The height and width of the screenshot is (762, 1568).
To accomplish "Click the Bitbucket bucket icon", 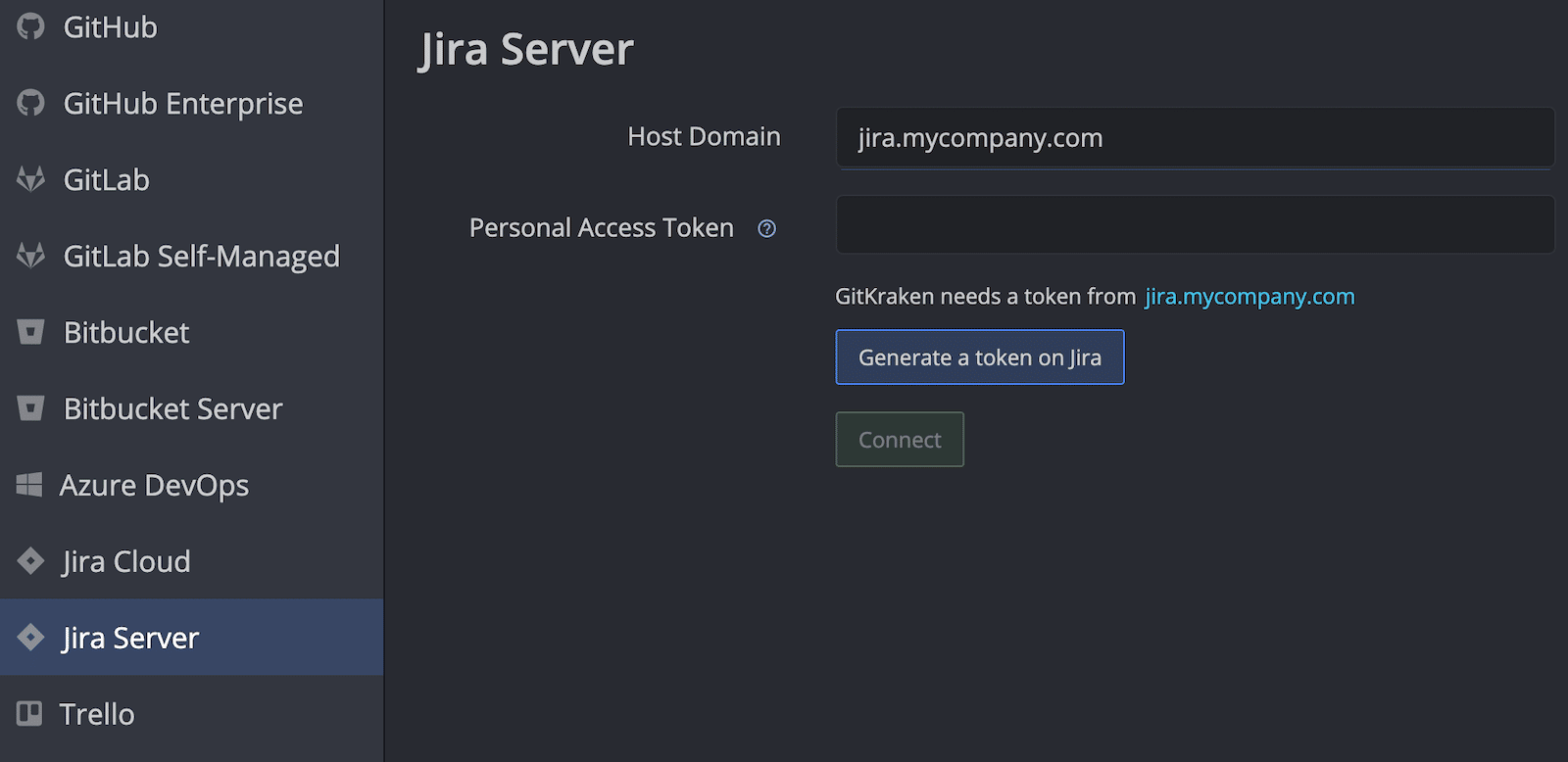I will (x=30, y=332).
